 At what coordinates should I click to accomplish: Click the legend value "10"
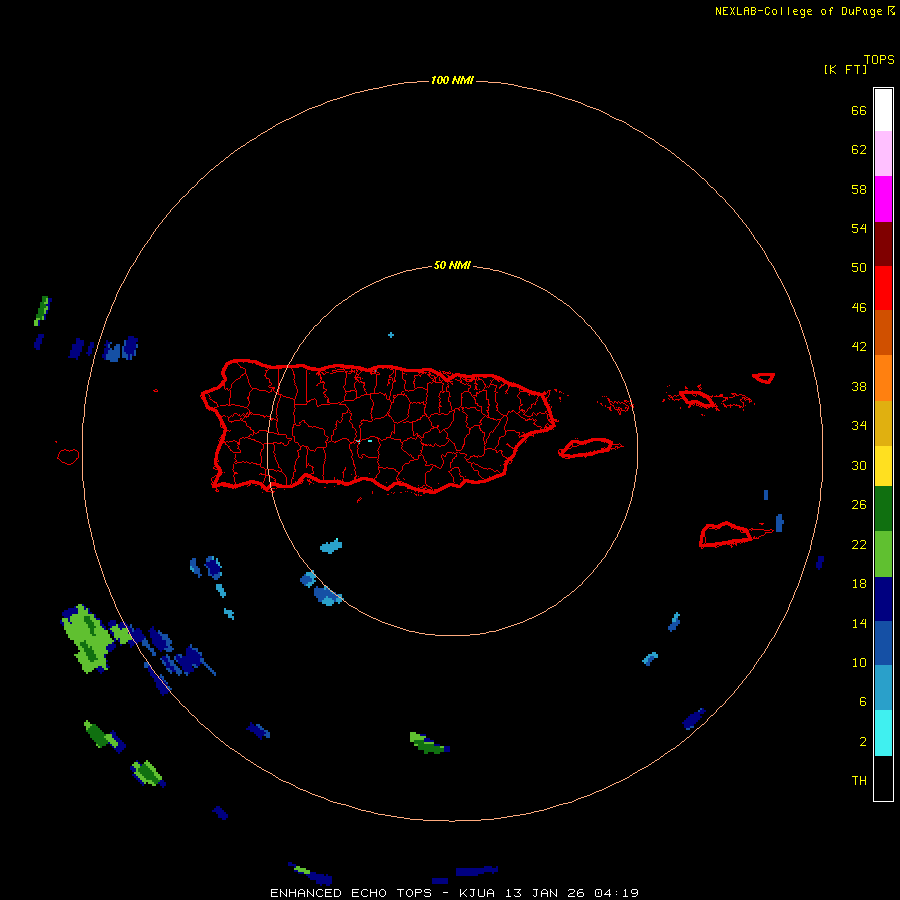click(859, 663)
